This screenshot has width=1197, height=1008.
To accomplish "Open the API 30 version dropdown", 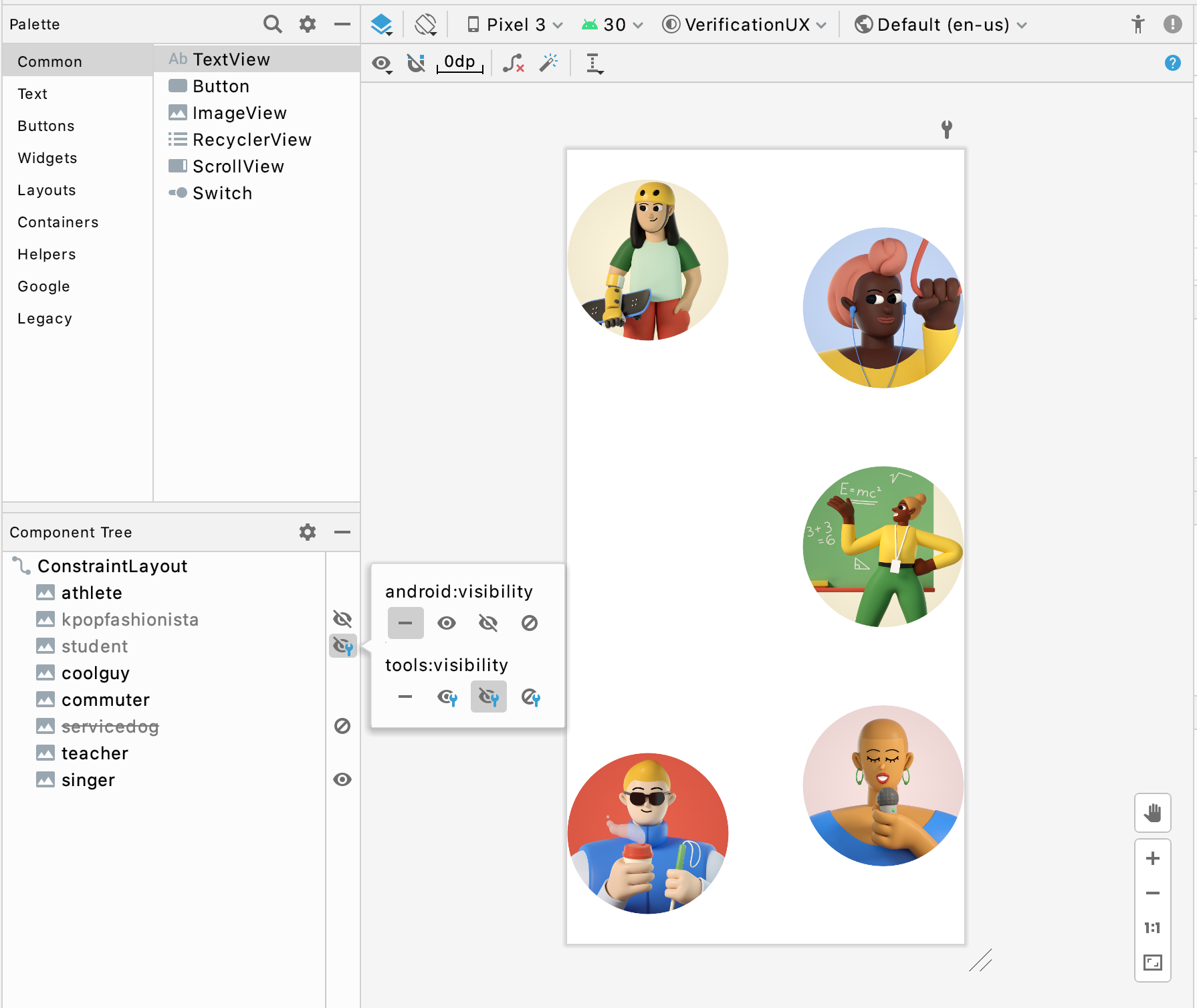I will tap(612, 25).
